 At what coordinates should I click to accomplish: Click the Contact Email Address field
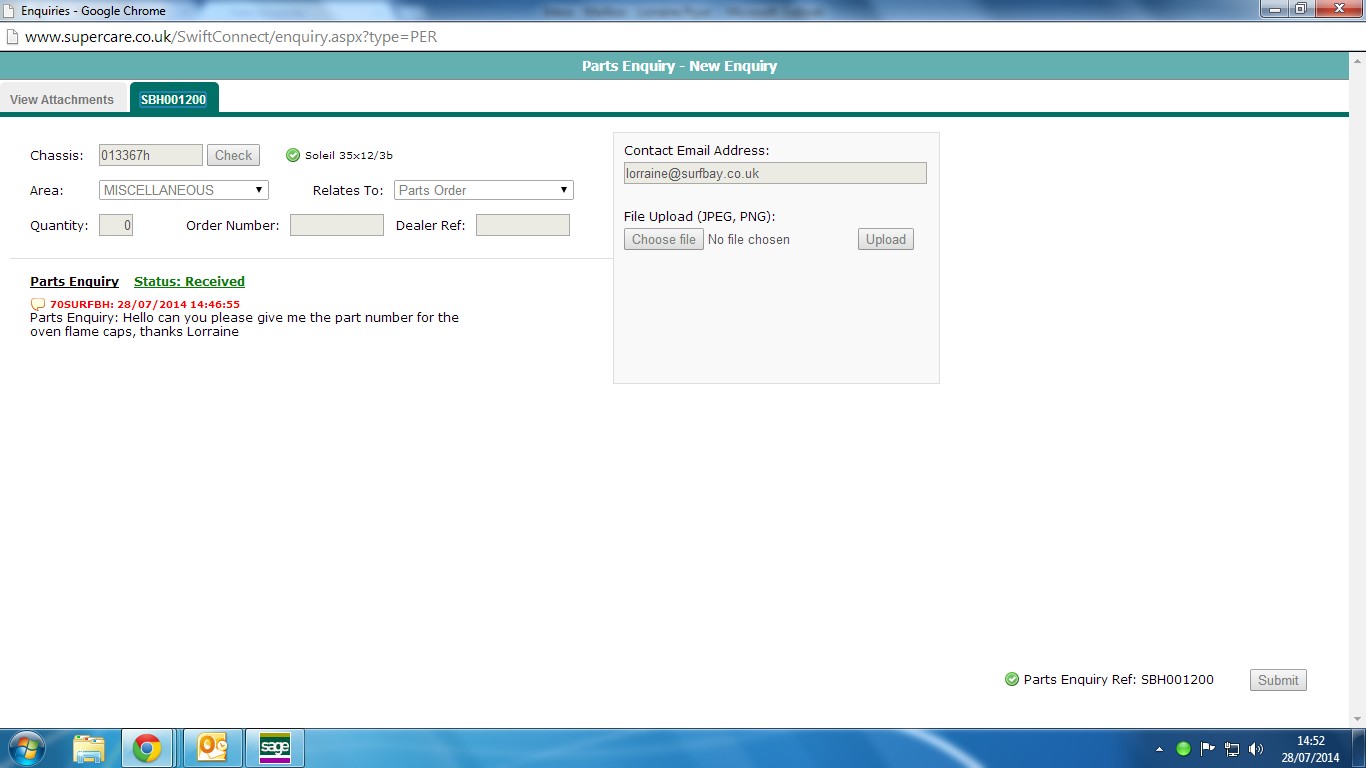775,173
